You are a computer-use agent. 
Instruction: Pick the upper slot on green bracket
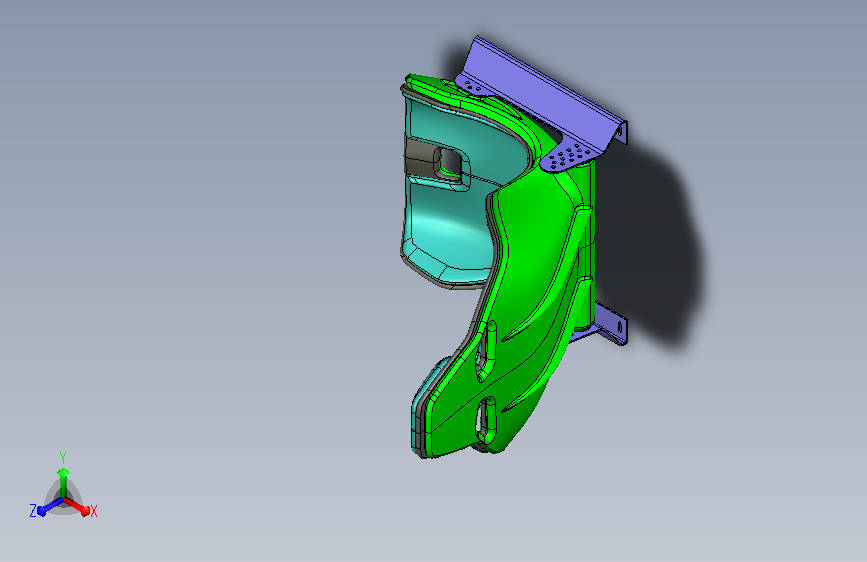[487, 351]
